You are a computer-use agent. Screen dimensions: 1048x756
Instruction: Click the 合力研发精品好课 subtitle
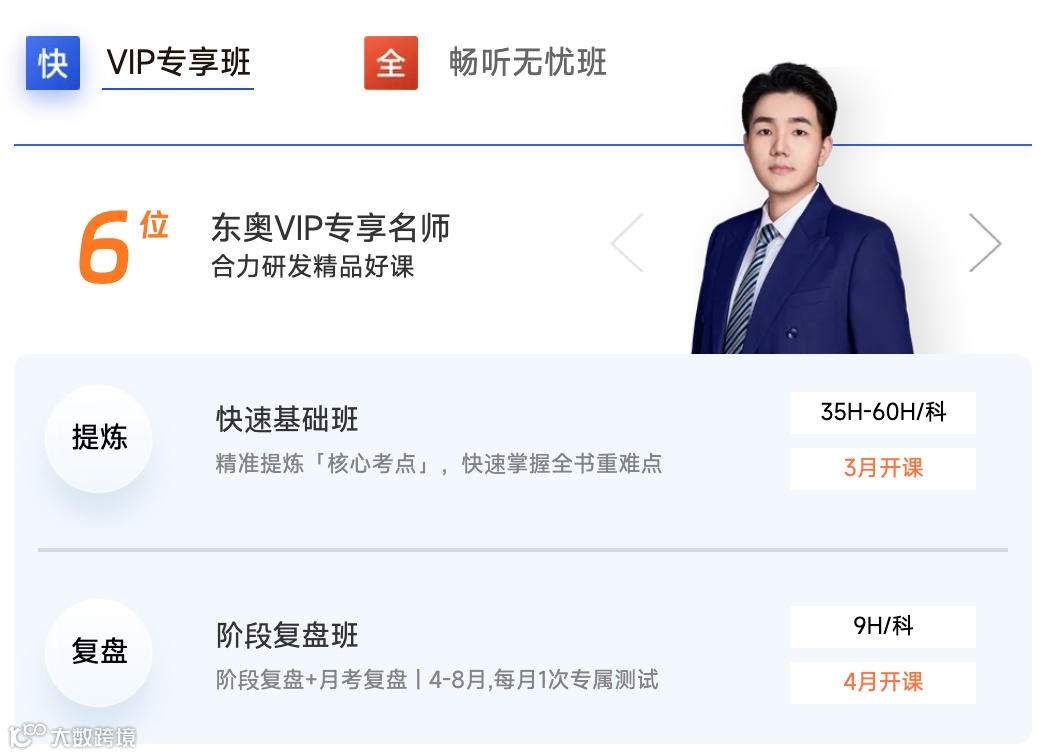(x=313, y=267)
